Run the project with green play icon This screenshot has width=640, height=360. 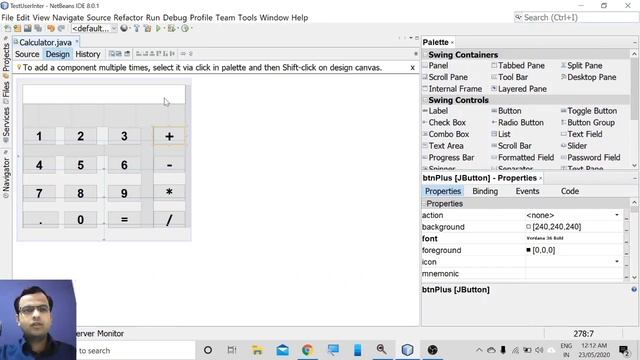tap(158, 29)
